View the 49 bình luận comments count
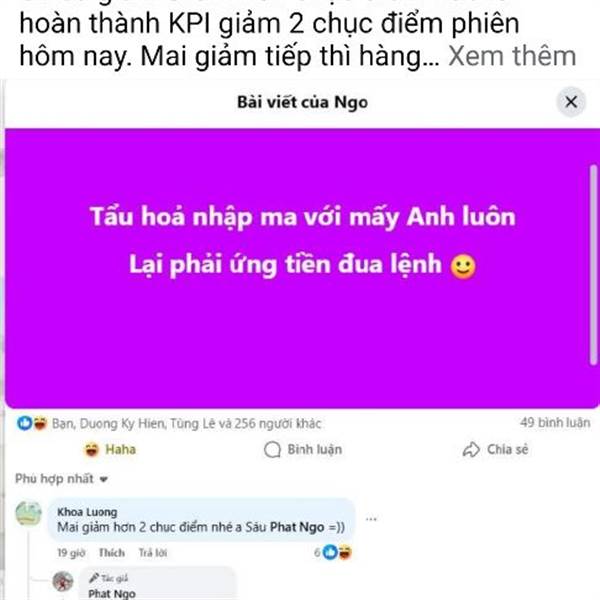This screenshot has width=600, height=600. pos(555,422)
